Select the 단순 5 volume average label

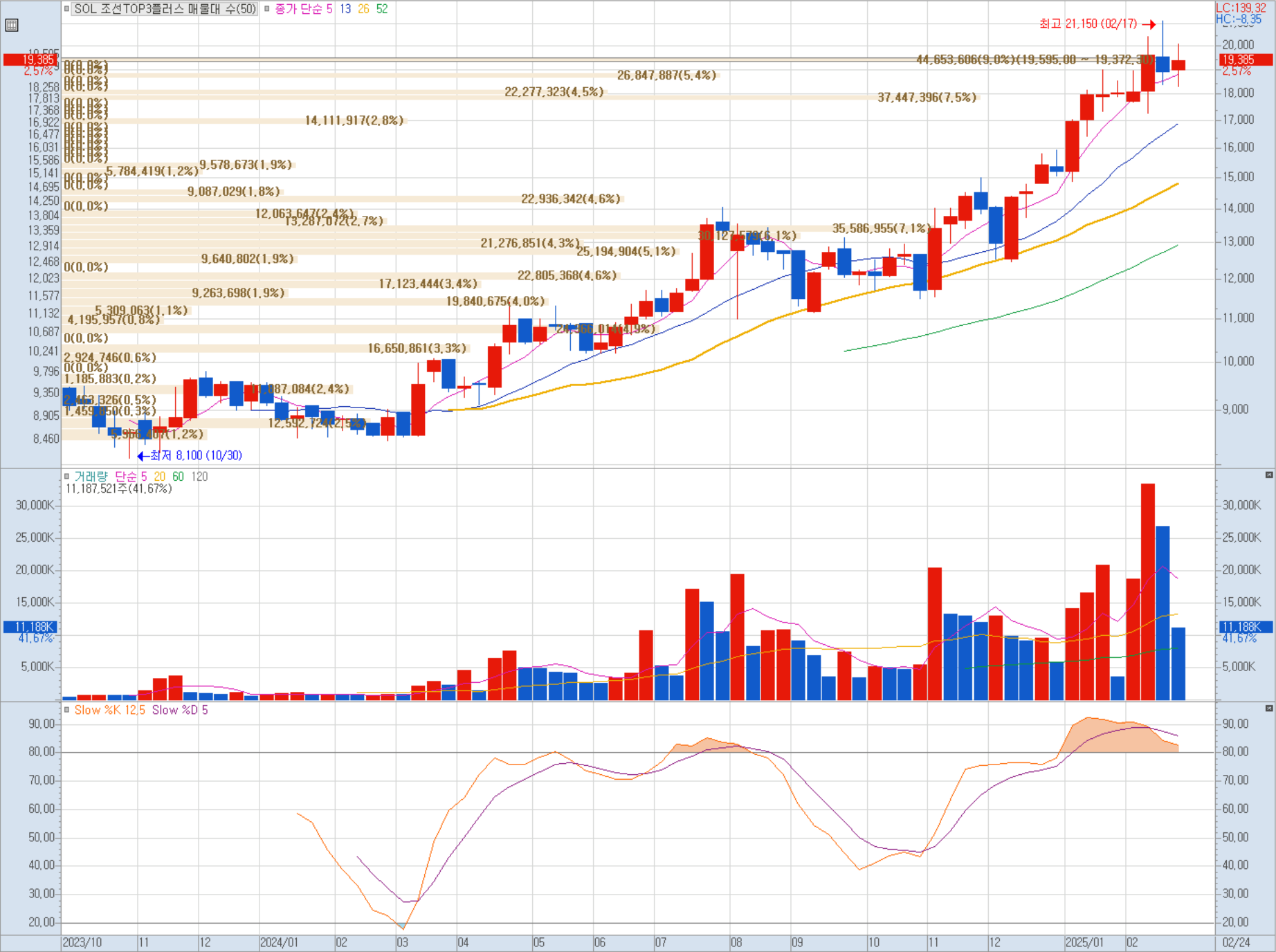(131, 476)
